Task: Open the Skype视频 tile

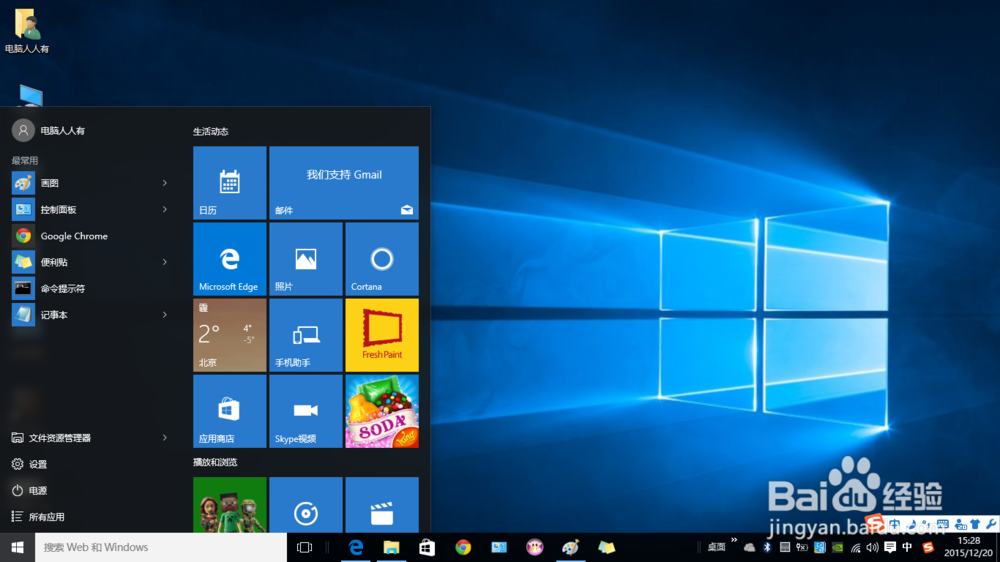Action: tap(305, 411)
